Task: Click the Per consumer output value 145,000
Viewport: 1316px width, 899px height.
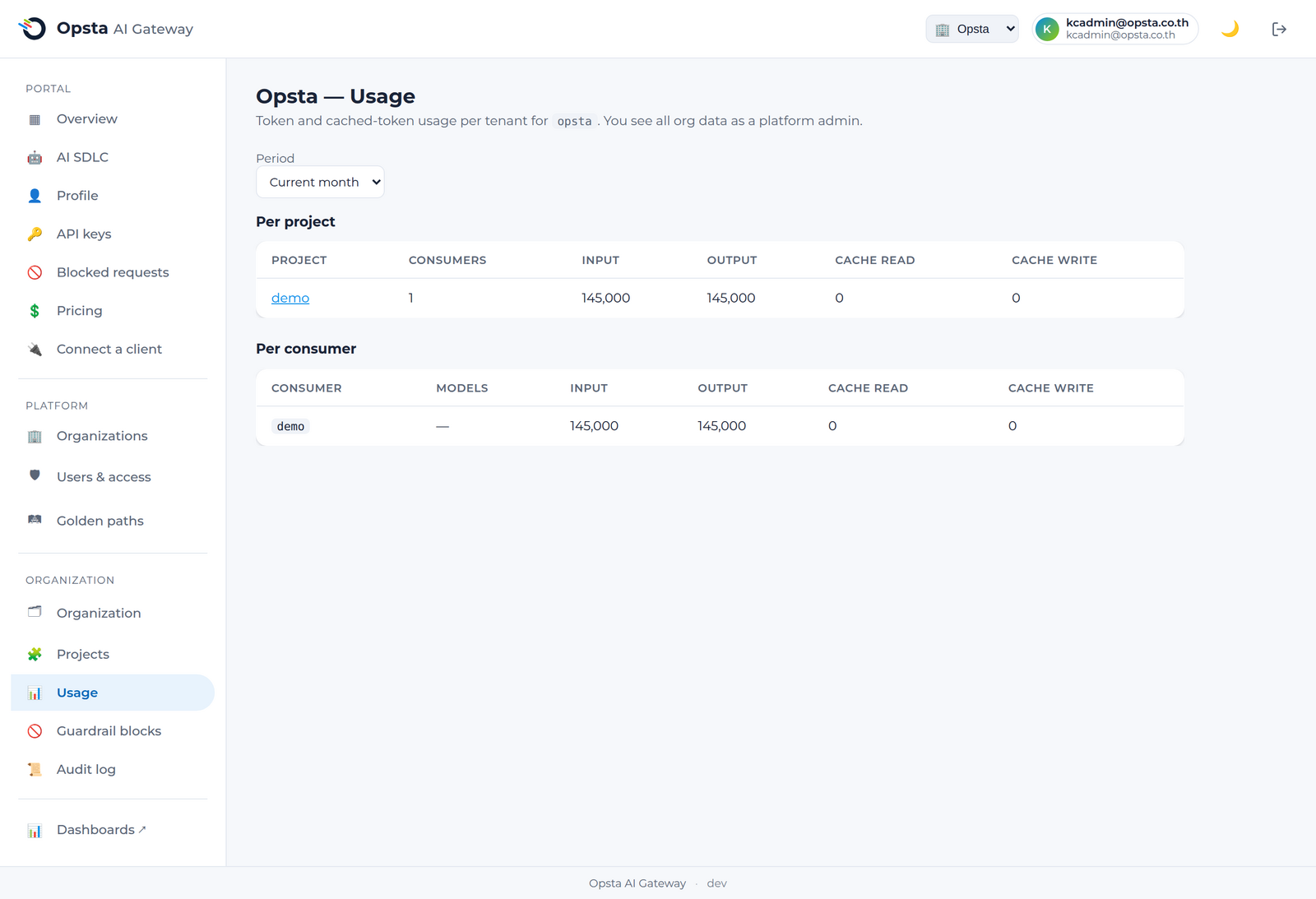Action: click(x=722, y=426)
